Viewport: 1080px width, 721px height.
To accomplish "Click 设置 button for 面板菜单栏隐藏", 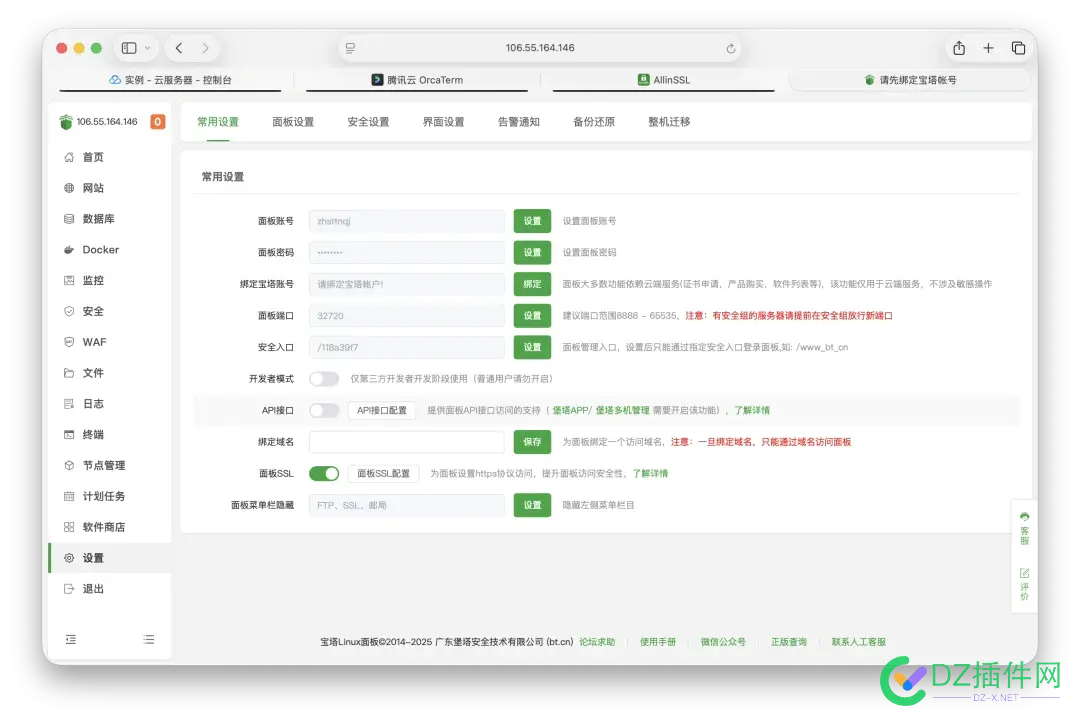I will click(532, 505).
